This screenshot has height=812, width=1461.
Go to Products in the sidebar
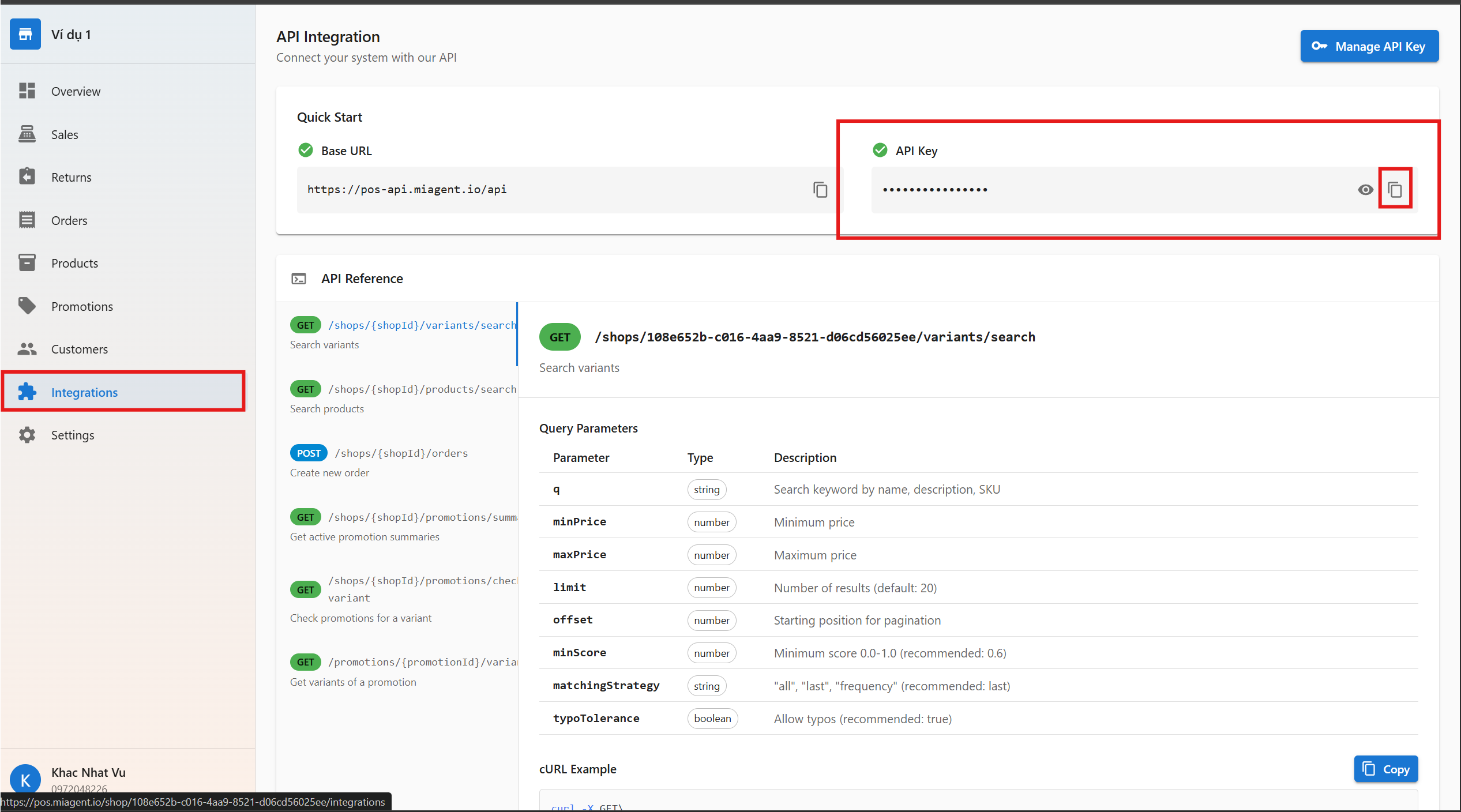coord(74,264)
